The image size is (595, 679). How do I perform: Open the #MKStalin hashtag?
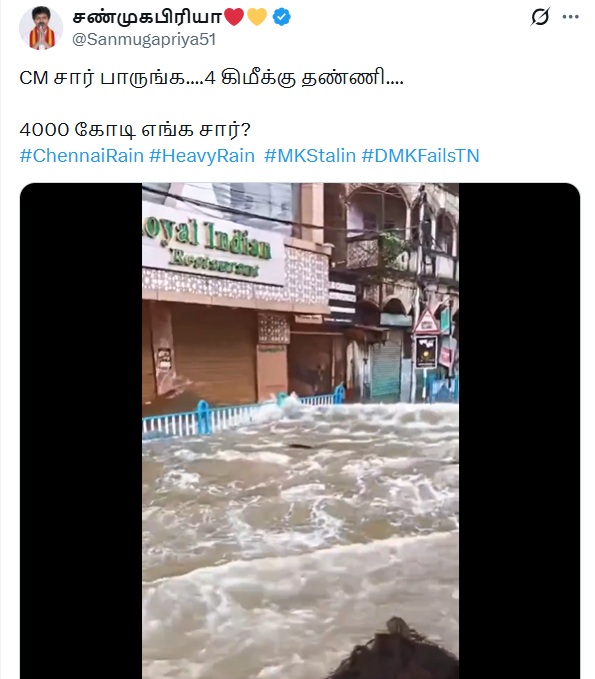click(310, 156)
